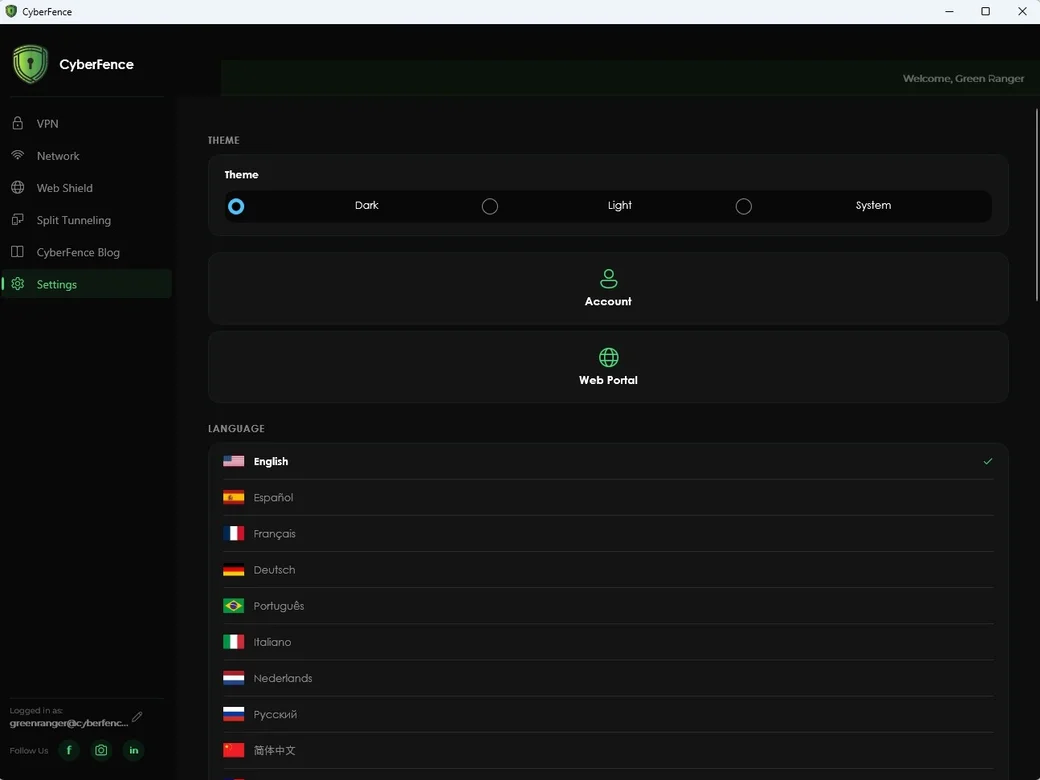This screenshot has width=1040, height=780.
Task: Choose Nederlands language
Action: click(608, 678)
